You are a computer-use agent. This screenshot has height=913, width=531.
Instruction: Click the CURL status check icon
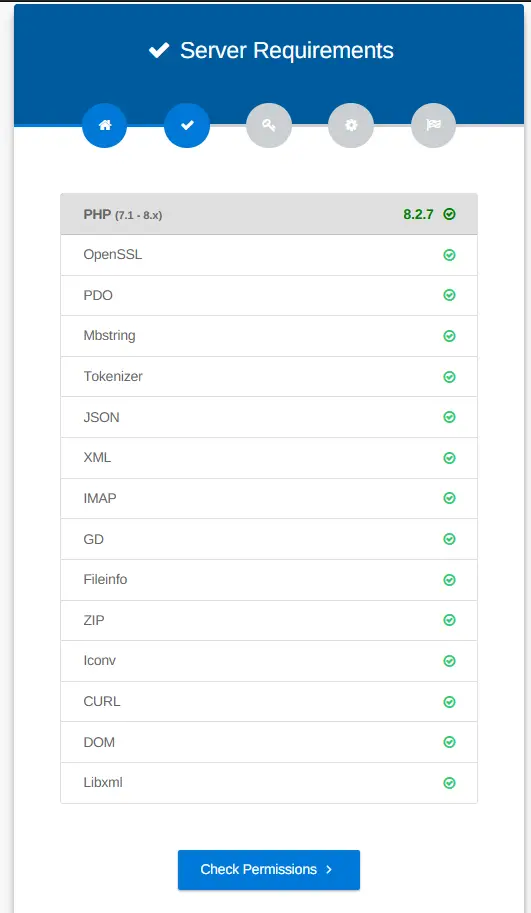coord(449,702)
